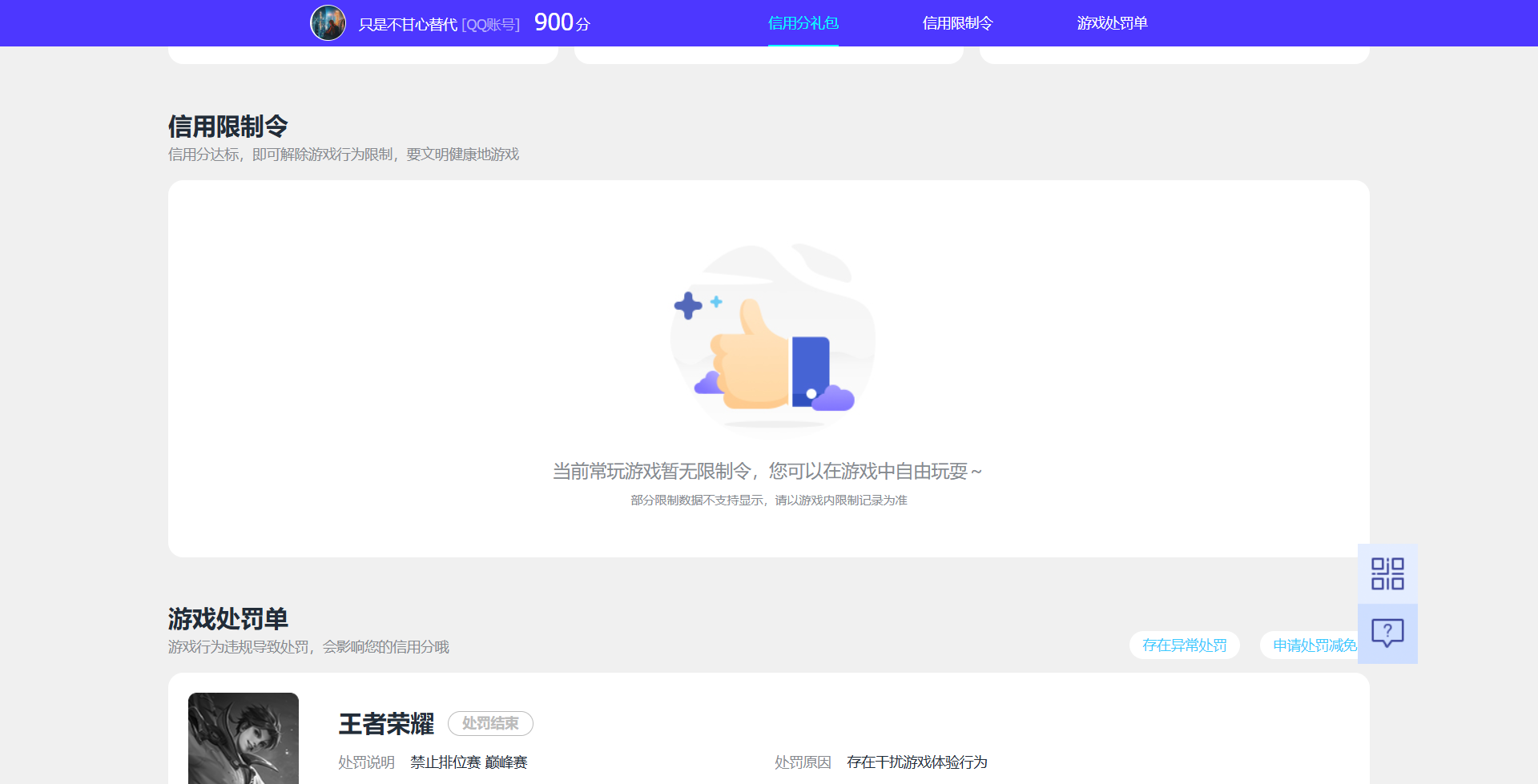1538x784 pixels.
Task: Click the user avatar in the top bar
Action: pos(328,22)
